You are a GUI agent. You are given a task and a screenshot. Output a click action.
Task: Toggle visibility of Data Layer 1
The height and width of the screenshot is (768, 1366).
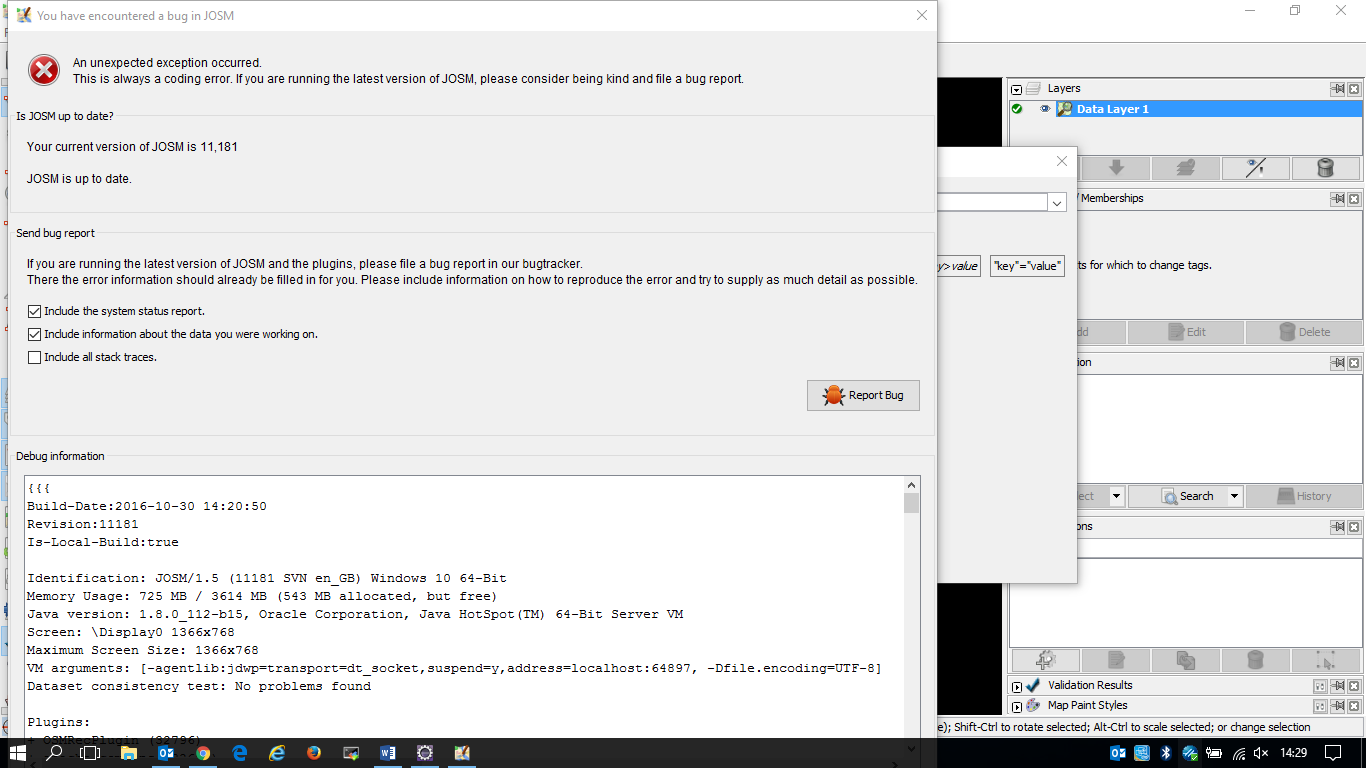[x=1045, y=109]
